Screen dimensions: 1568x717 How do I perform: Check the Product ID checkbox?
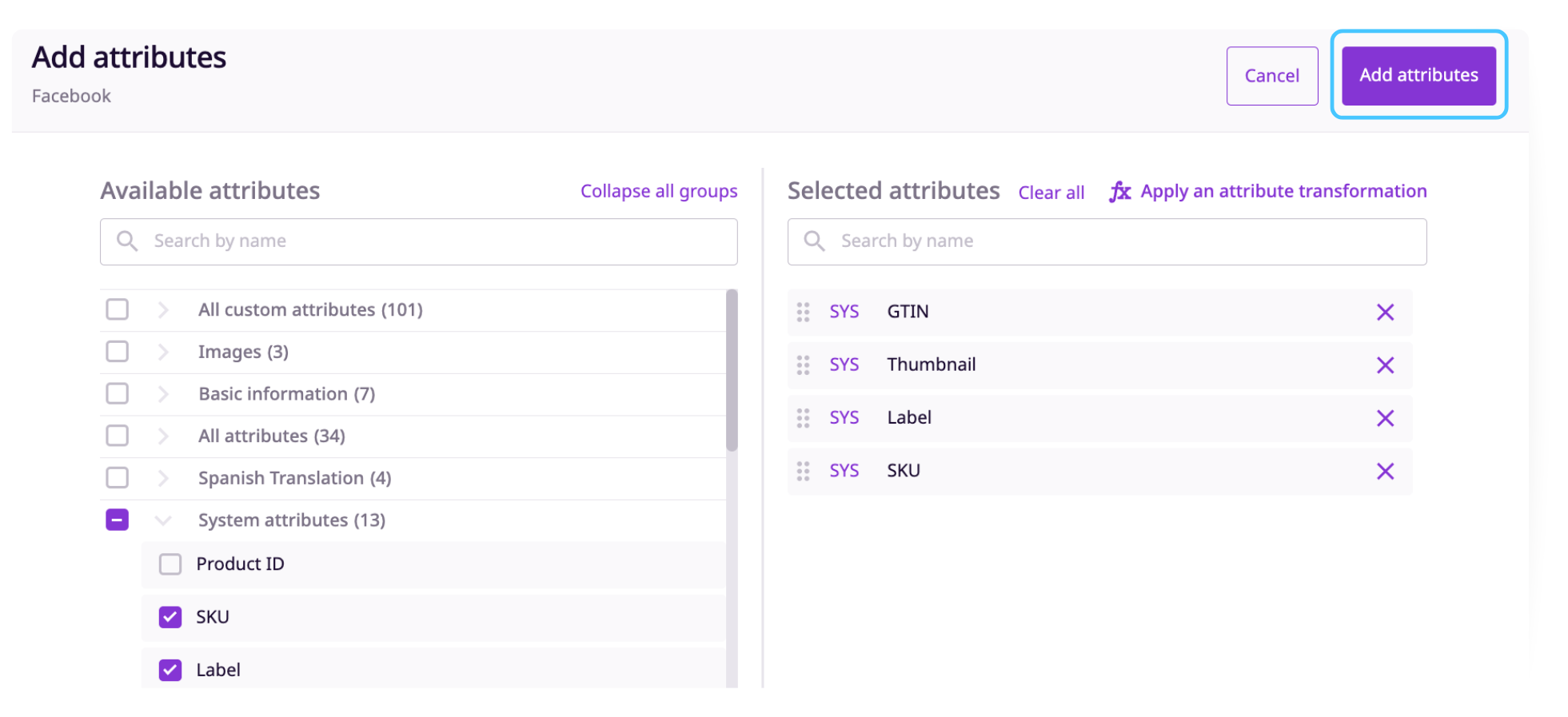(x=170, y=564)
